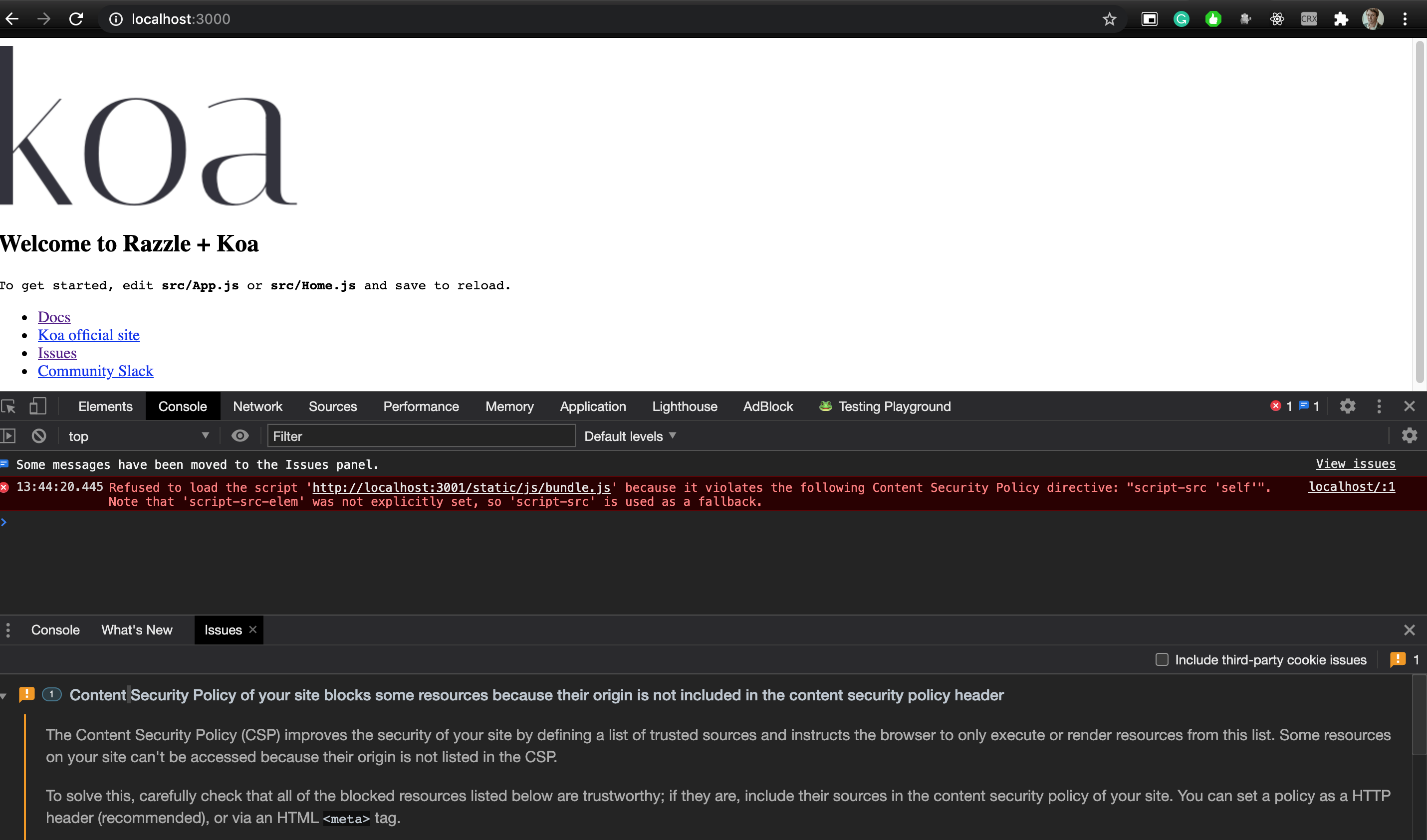Open the Extensions puzzle menu
The image size is (1427, 840).
pos(1341,19)
